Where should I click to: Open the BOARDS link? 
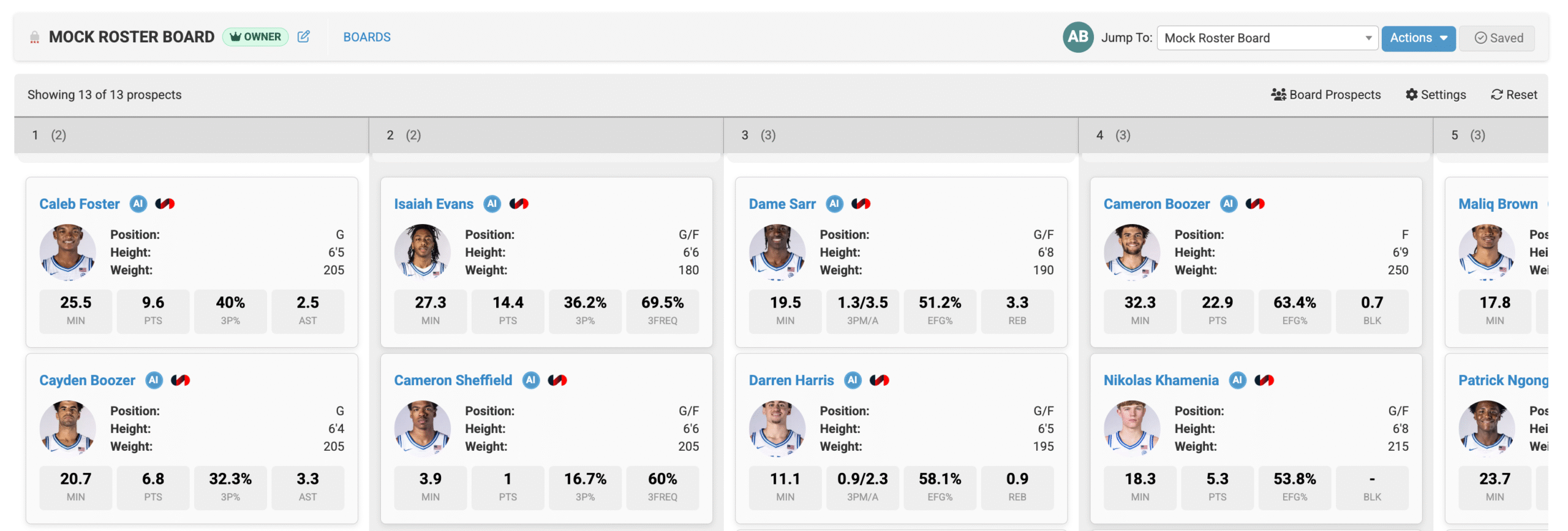(x=367, y=37)
